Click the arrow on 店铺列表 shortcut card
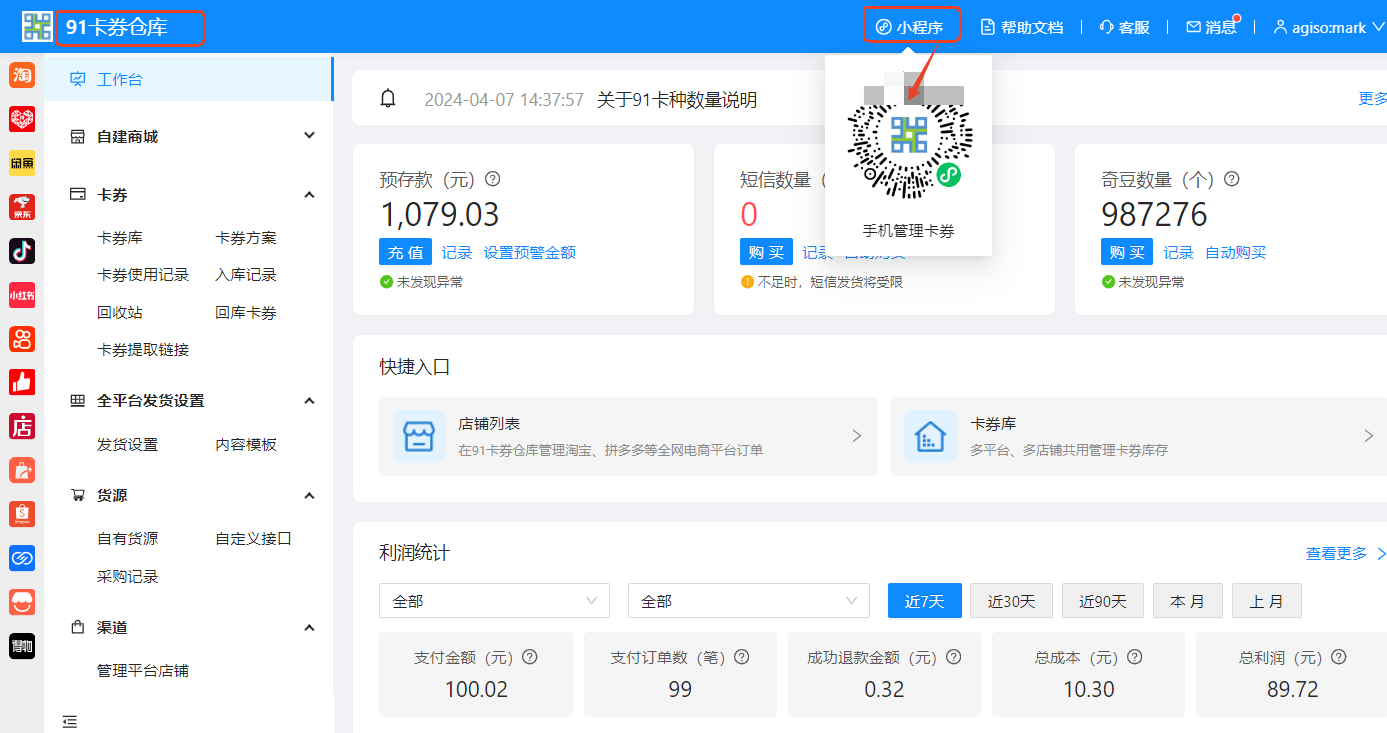1387x733 pixels. (856, 436)
